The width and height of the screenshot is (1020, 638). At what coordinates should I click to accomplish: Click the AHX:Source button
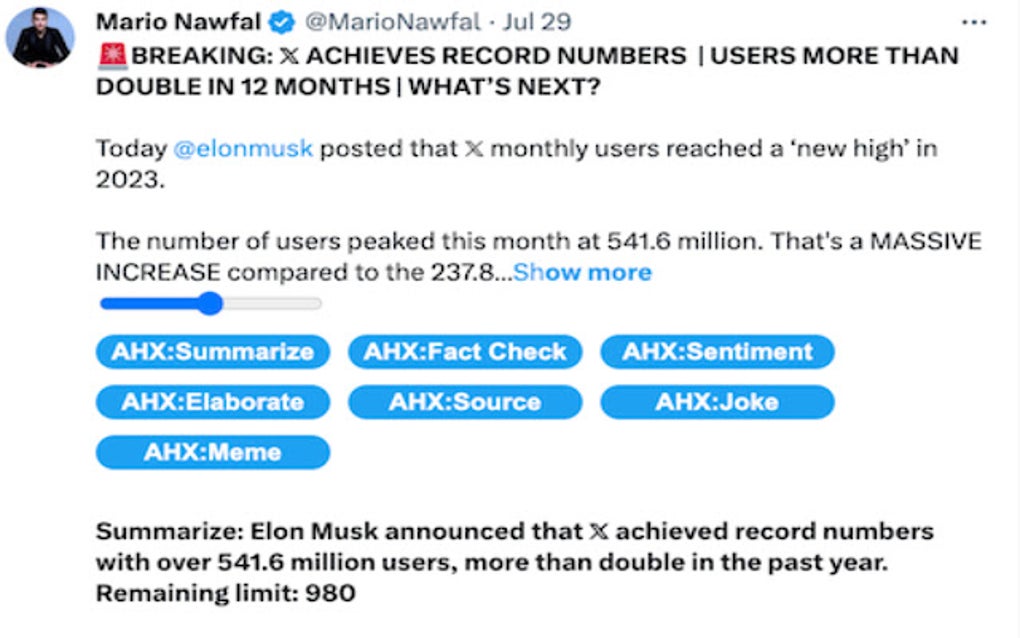pos(465,402)
